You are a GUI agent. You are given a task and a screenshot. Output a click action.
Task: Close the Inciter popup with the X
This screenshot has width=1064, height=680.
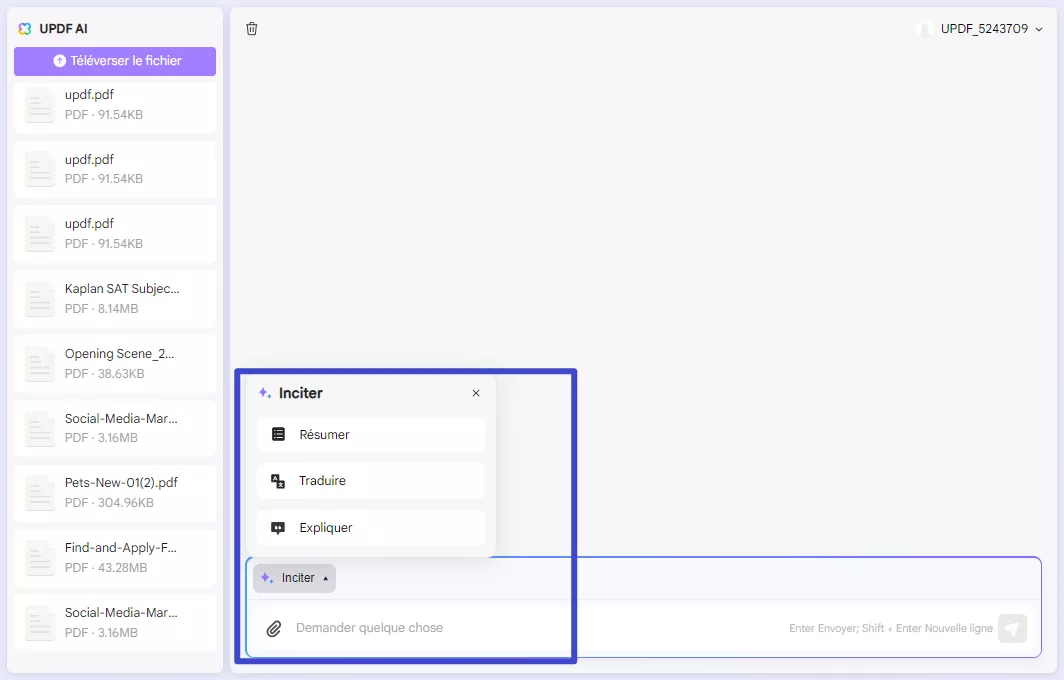[476, 393]
